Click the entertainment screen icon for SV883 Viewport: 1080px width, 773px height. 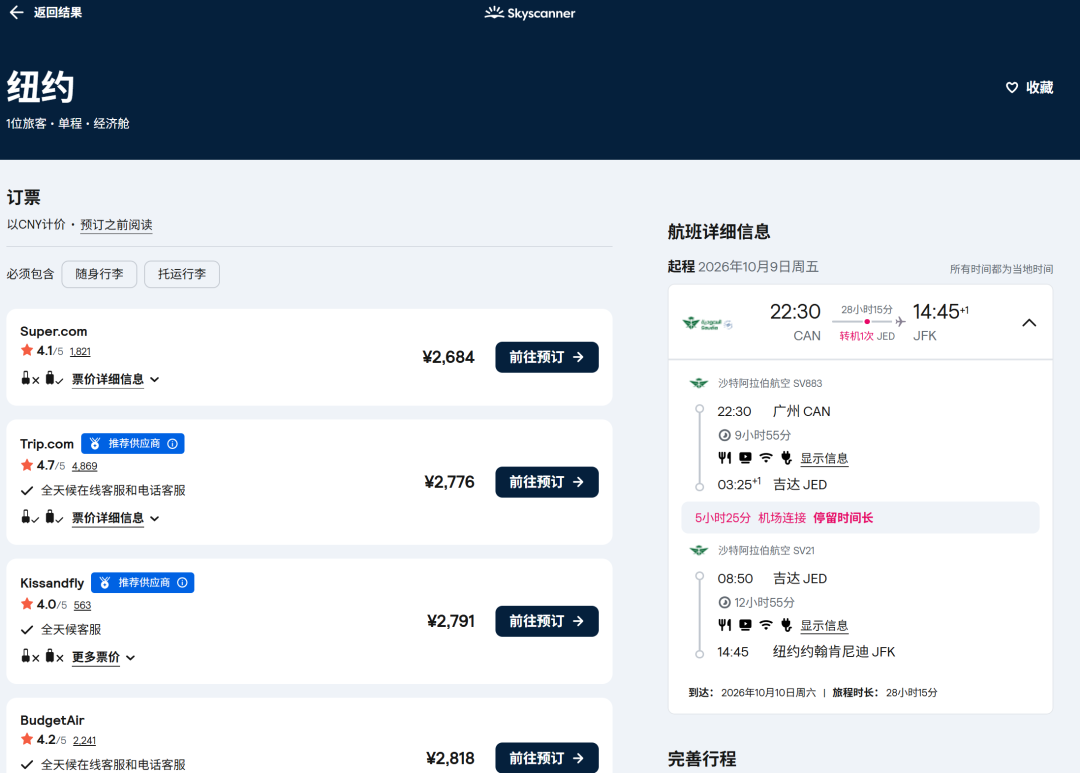point(745,457)
